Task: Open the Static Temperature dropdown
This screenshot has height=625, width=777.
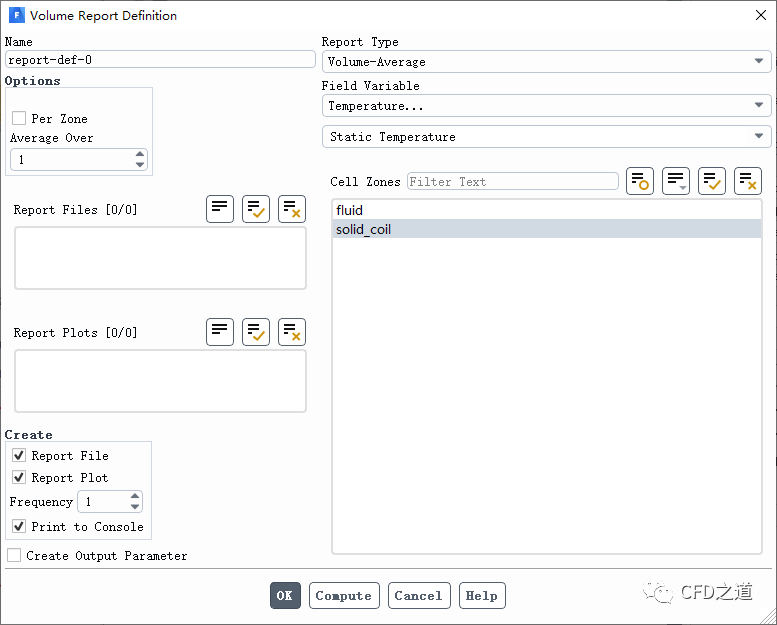Action: coord(546,137)
